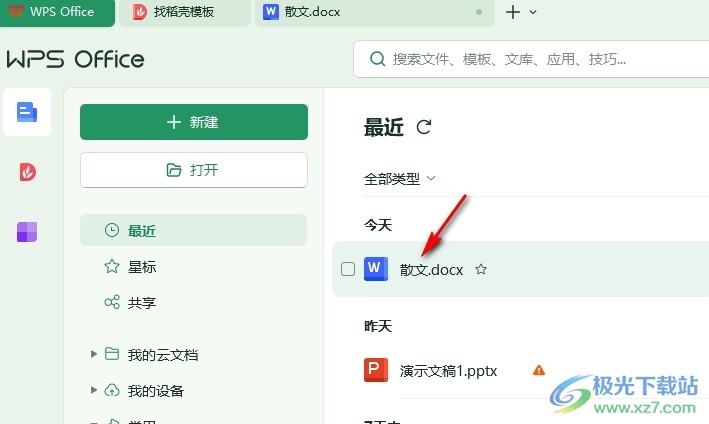Refresh the 最近 recent list
Viewport: 709px width, 424px height.
(424, 127)
